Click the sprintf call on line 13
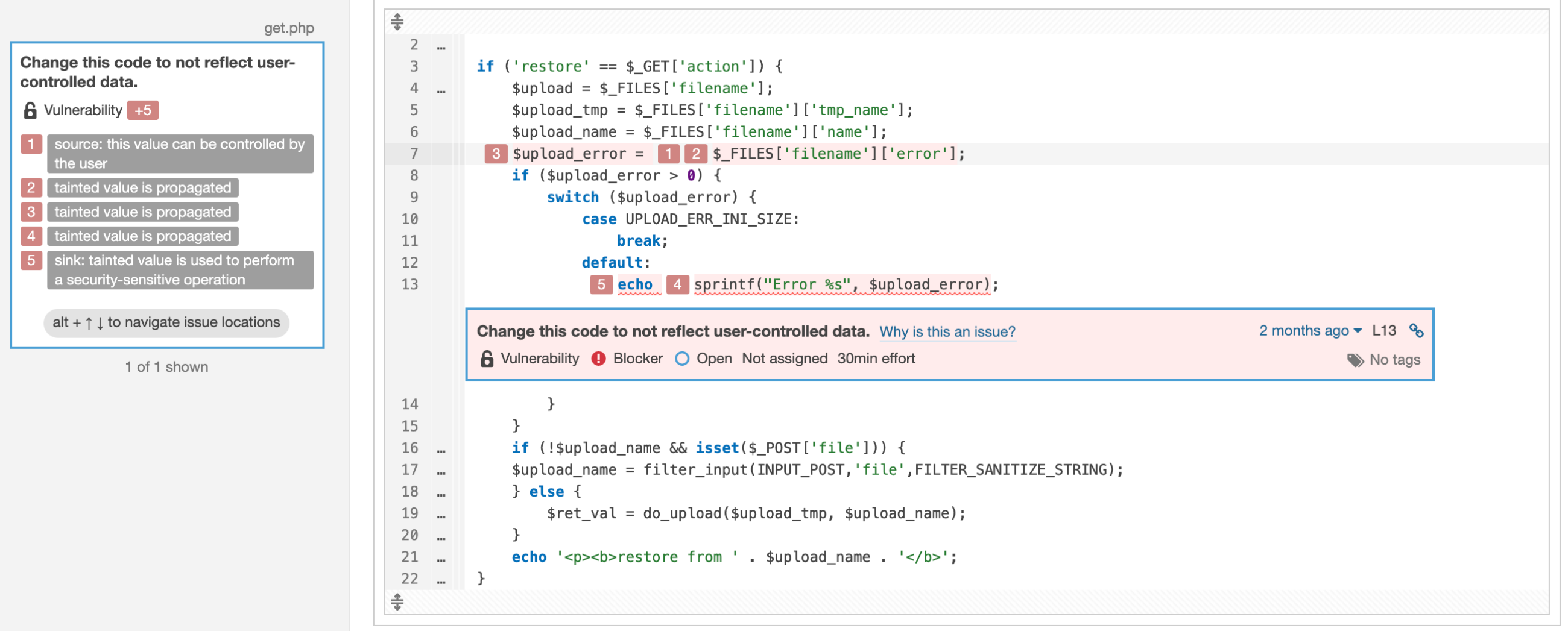Image resolution: width=1568 pixels, height=631 pixels. click(842, 285)
